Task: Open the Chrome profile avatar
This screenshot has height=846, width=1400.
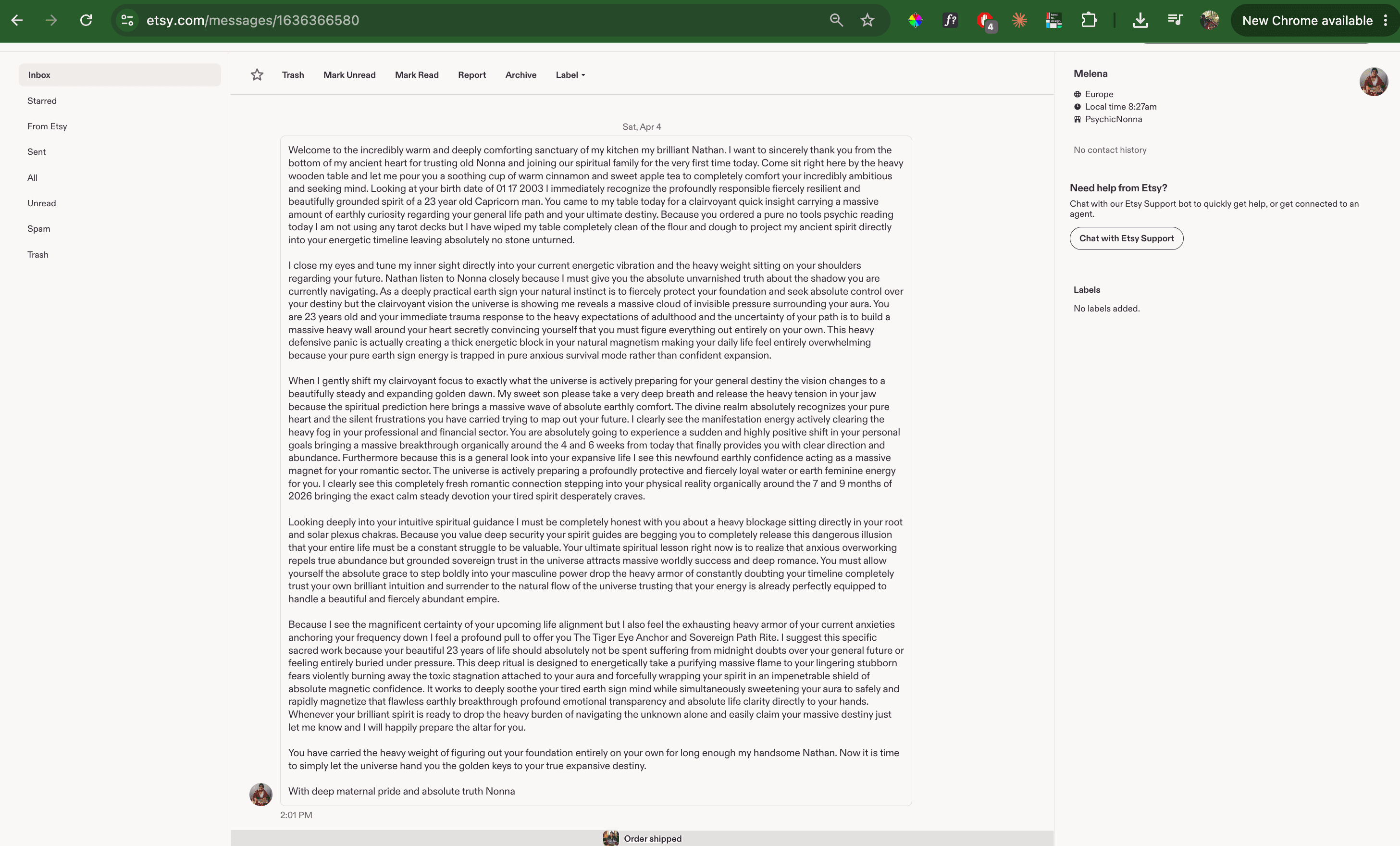Action: pos(1209,21)
